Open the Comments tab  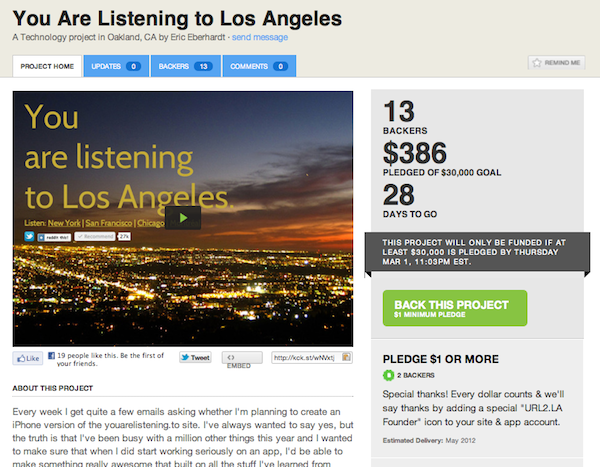tap(258, 67)
